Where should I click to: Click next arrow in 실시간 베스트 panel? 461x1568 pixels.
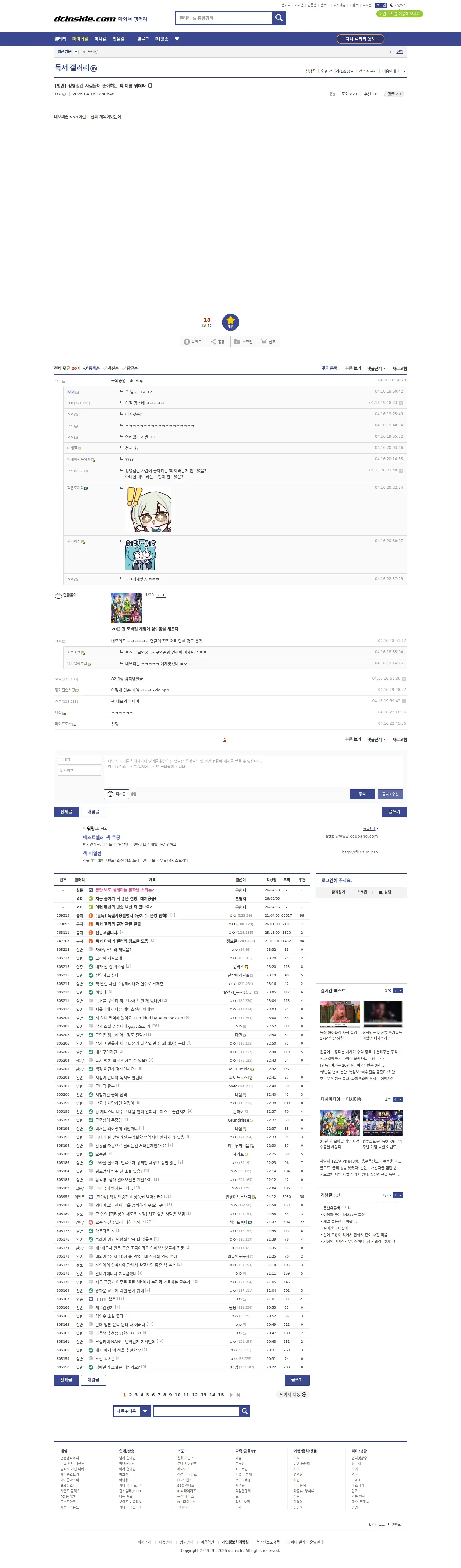pos(400,990)
